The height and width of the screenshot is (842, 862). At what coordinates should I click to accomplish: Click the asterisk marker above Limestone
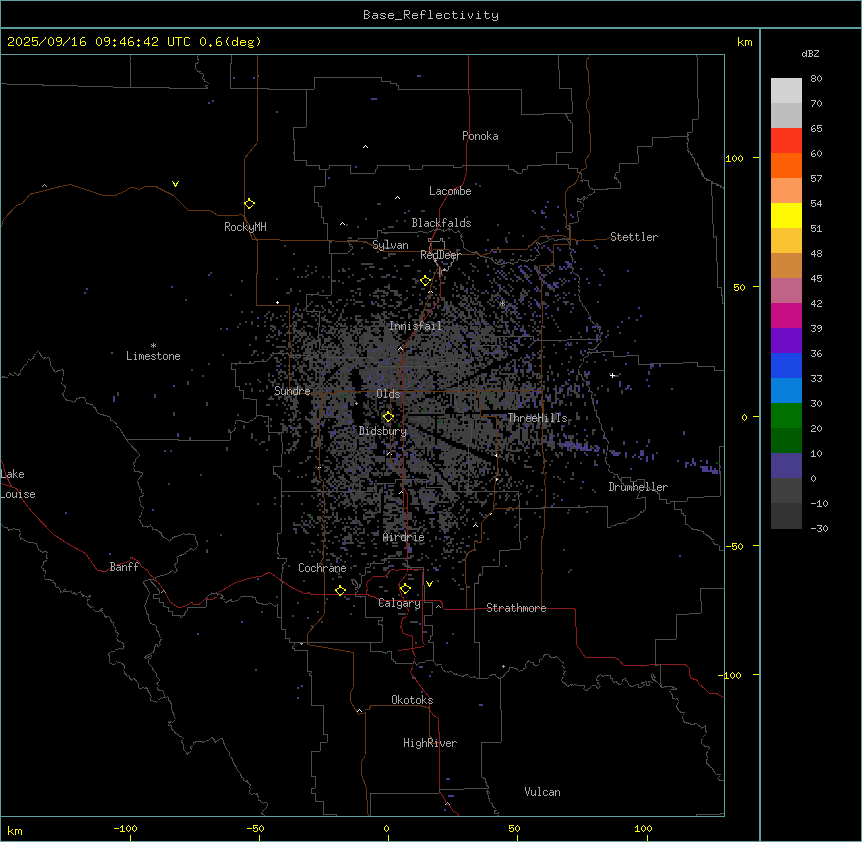coord(153,345)
